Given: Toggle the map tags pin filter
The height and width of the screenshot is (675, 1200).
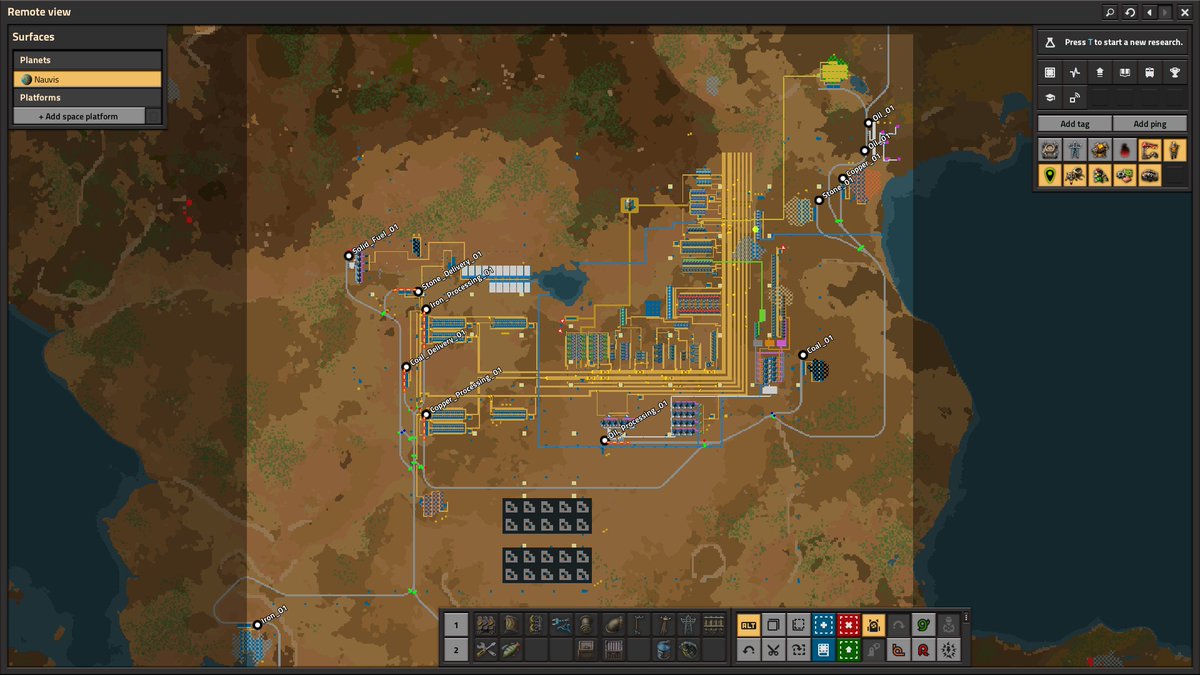Looking at the screenshot, I should point(1050,175).
